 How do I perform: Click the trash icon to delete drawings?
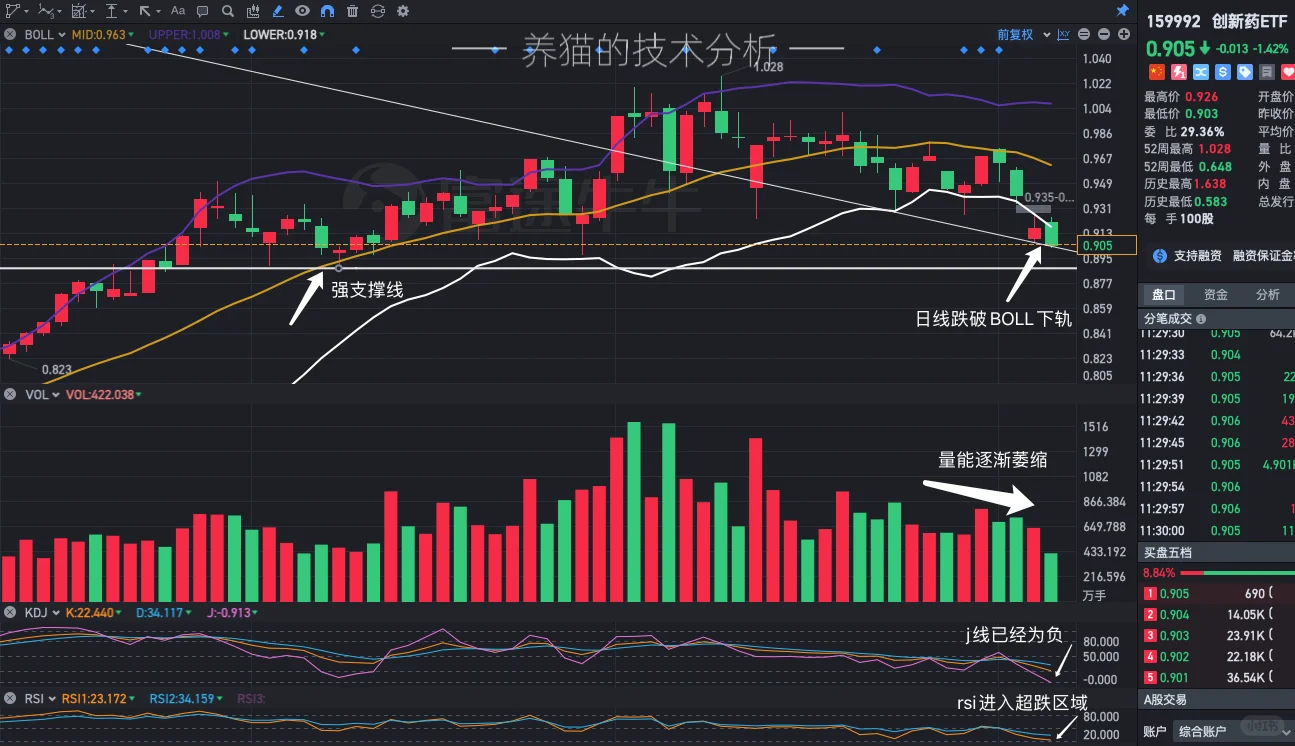pos(352,11)
